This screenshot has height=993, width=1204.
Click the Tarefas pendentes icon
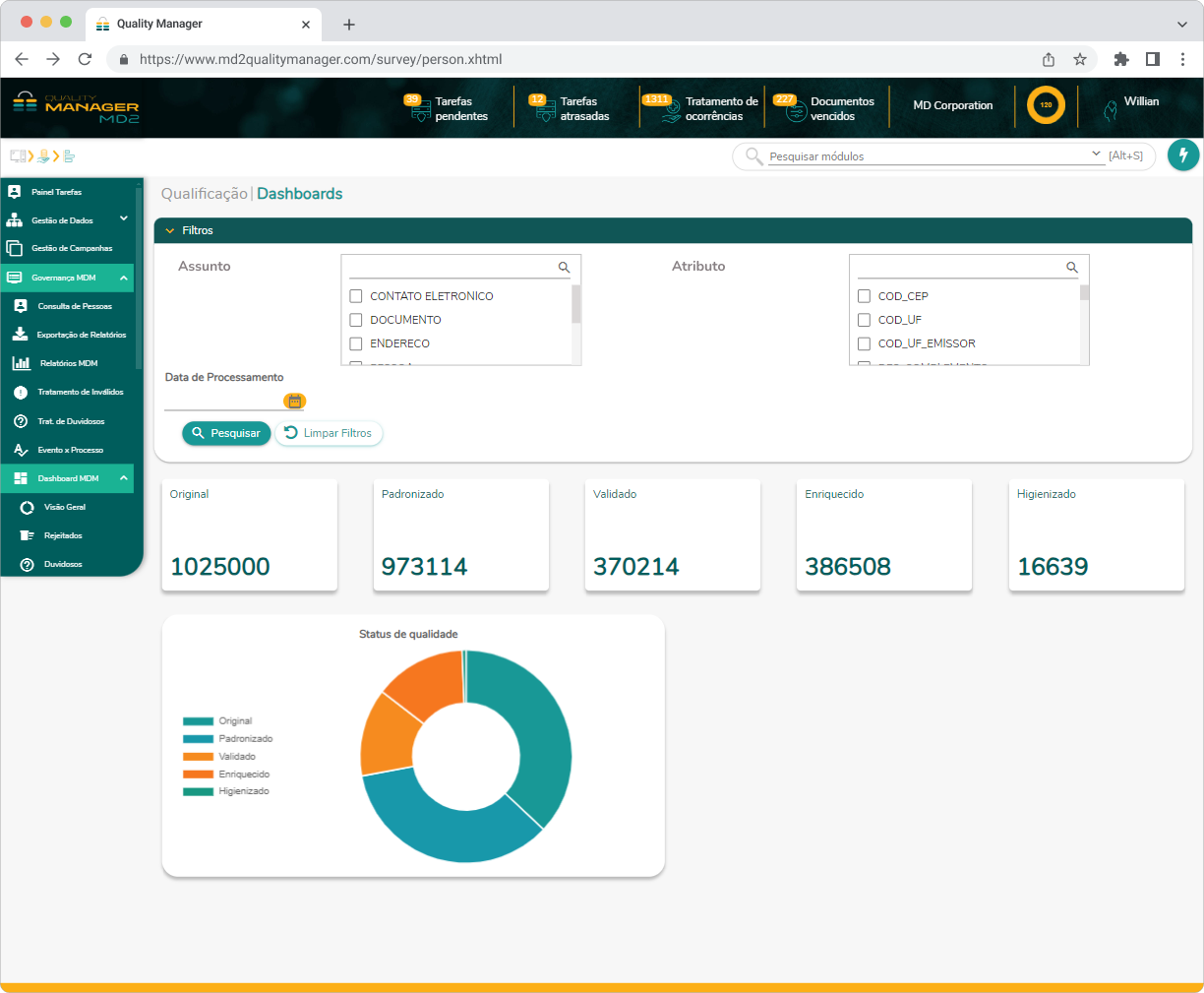click(420, 111)
